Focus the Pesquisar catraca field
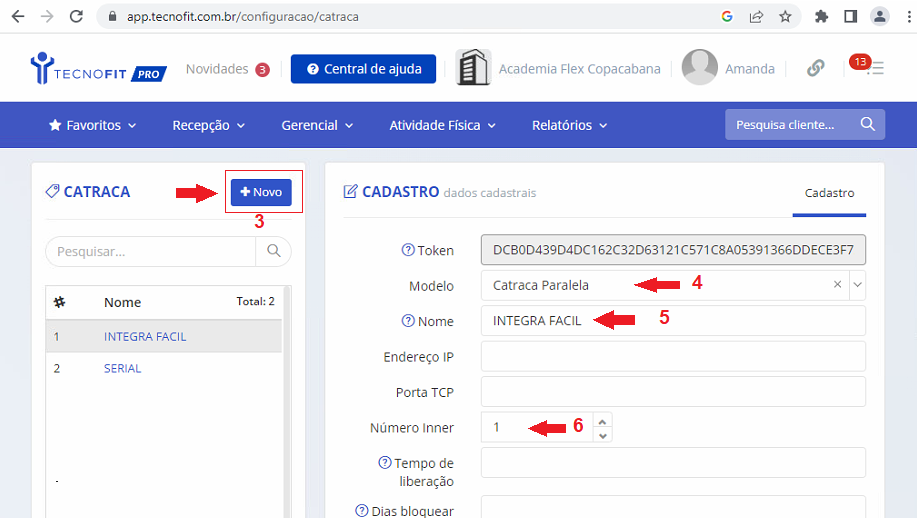The width and height of the screenshot is (917, 518). point(151,251)
